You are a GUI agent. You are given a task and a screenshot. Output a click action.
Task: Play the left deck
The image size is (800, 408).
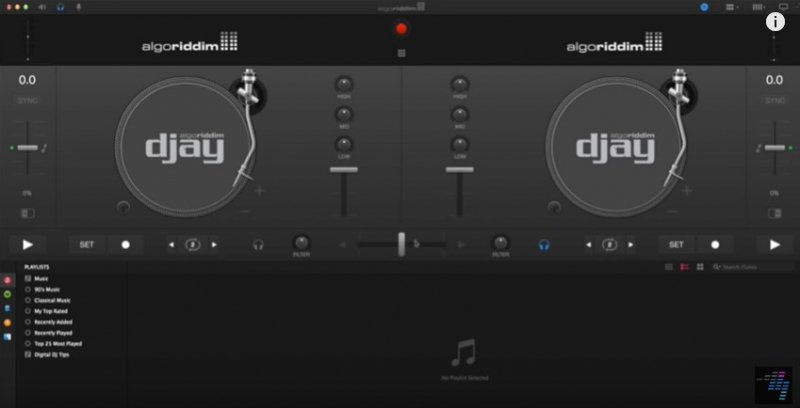(28, 245)
